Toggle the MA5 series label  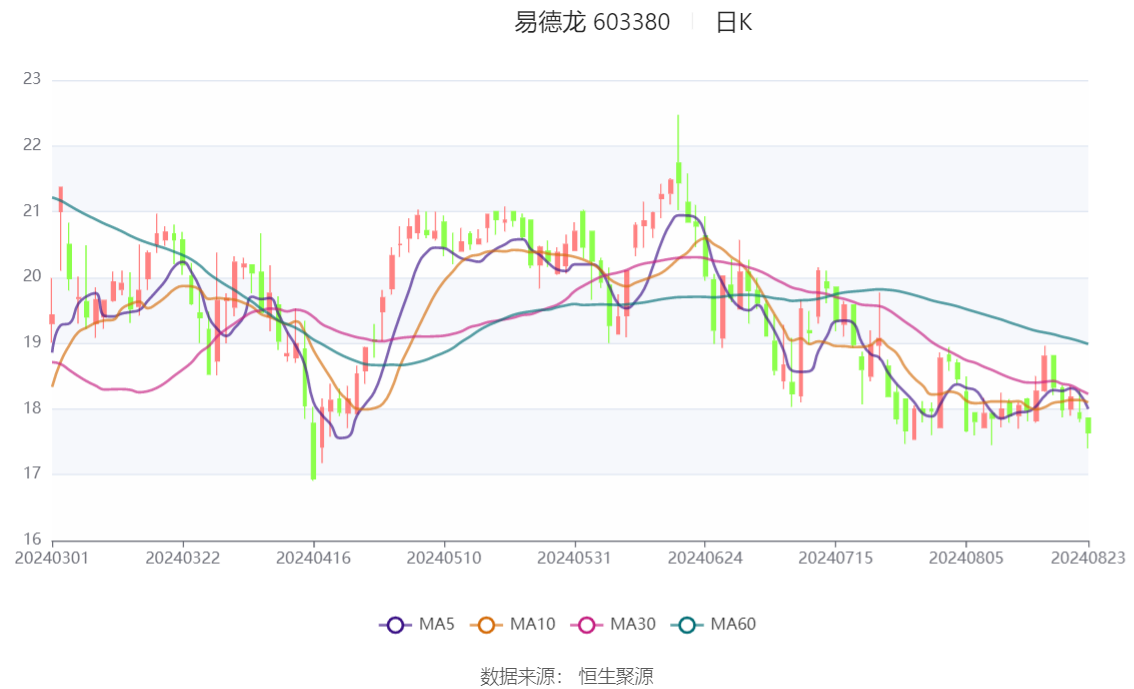pos(437,625)
